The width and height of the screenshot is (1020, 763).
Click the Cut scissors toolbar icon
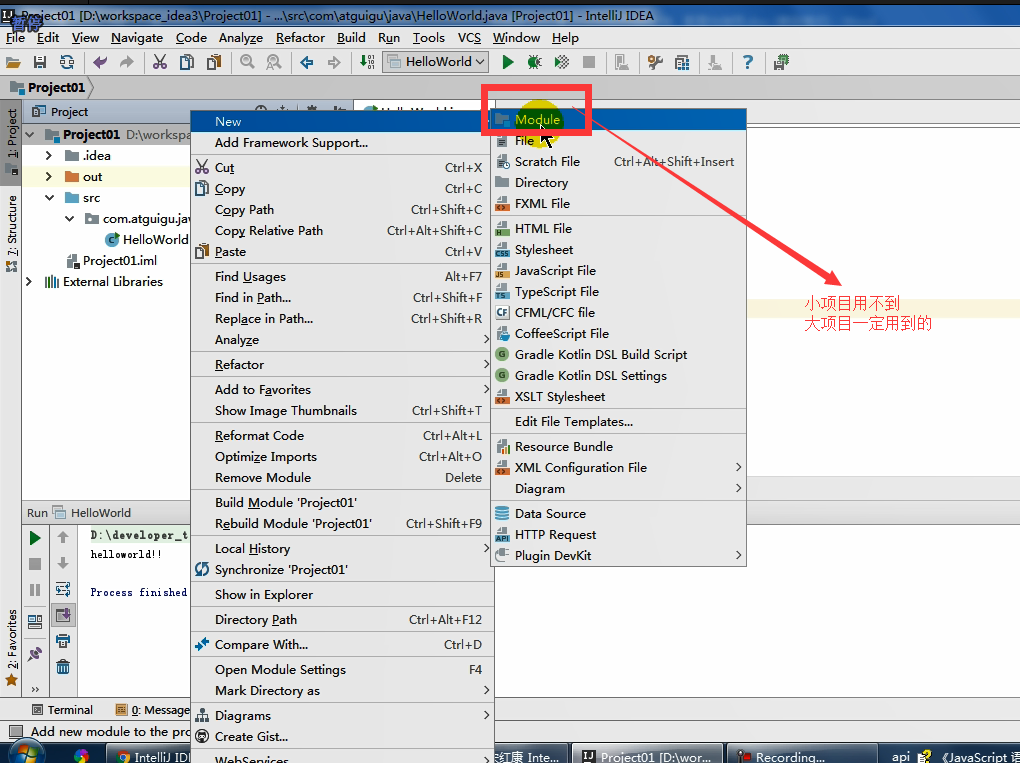pos(159,62)
